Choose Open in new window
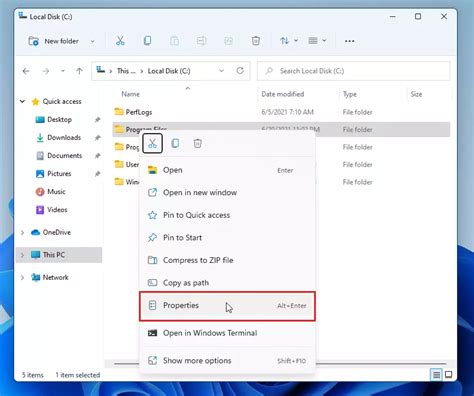This screenshot has height=396, width=474. point(227,192)
